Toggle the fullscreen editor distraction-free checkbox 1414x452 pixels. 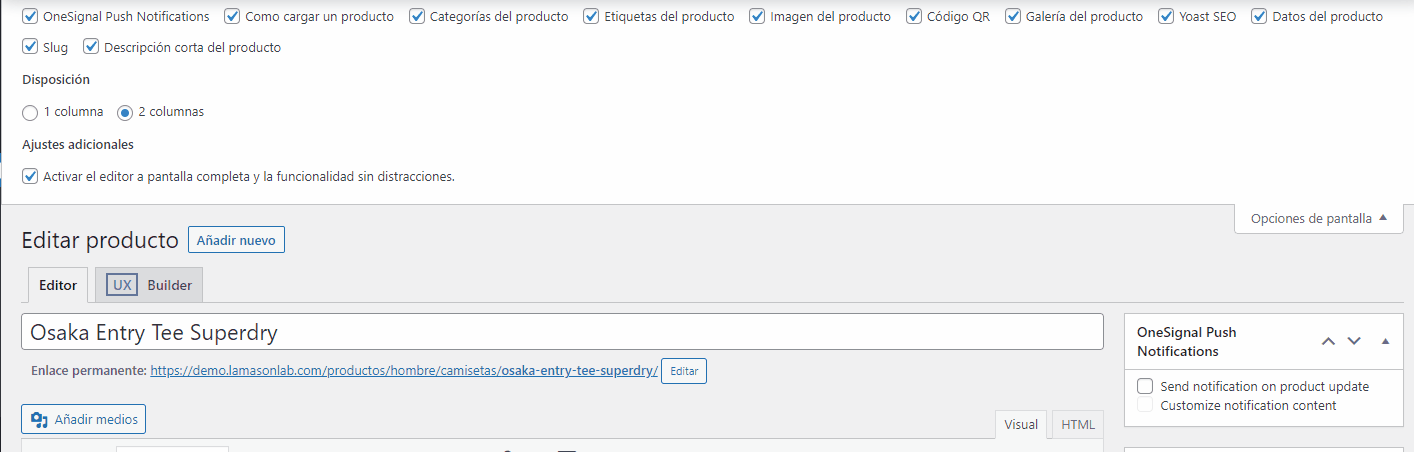click(30, 176)
